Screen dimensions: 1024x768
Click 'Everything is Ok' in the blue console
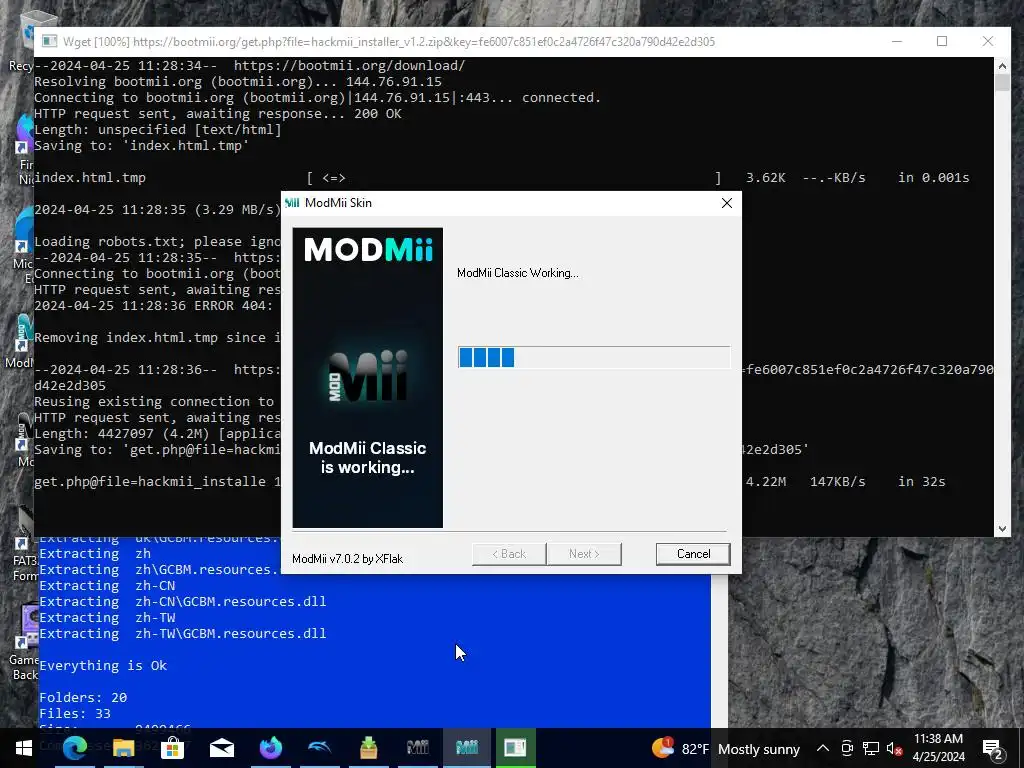point(103,665)
